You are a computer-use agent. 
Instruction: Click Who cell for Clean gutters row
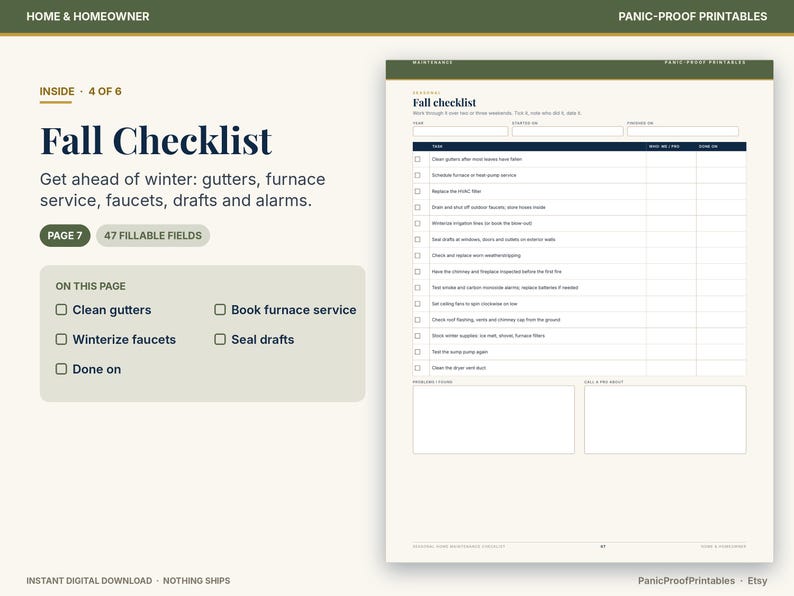671,159
